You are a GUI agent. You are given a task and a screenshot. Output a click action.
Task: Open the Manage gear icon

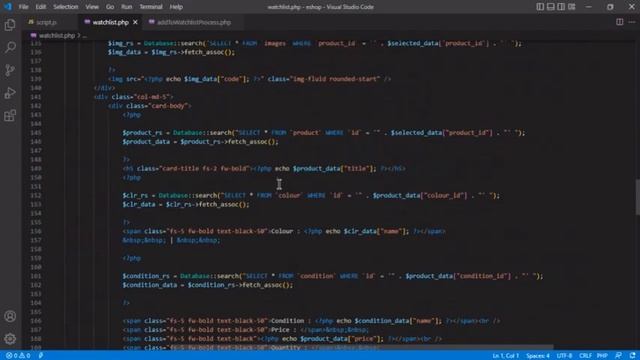[x=10, y=338]
